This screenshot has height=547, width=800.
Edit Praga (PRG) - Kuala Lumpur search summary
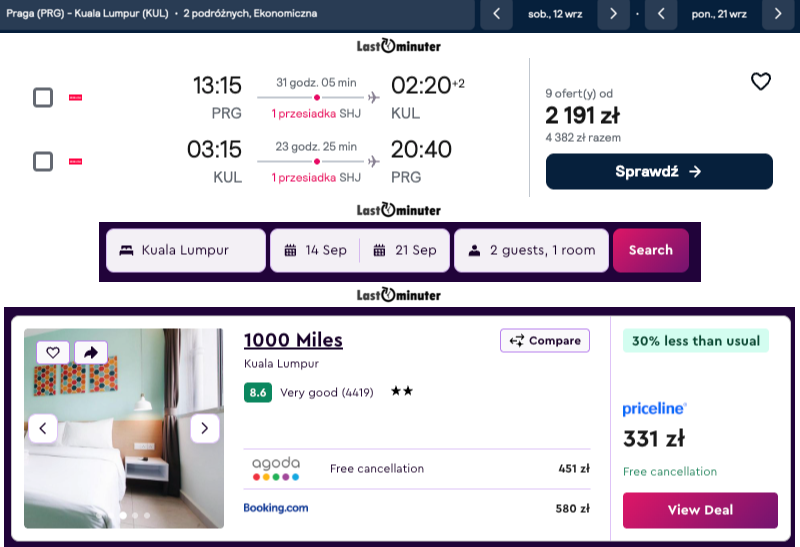click(x=237, y=13)
